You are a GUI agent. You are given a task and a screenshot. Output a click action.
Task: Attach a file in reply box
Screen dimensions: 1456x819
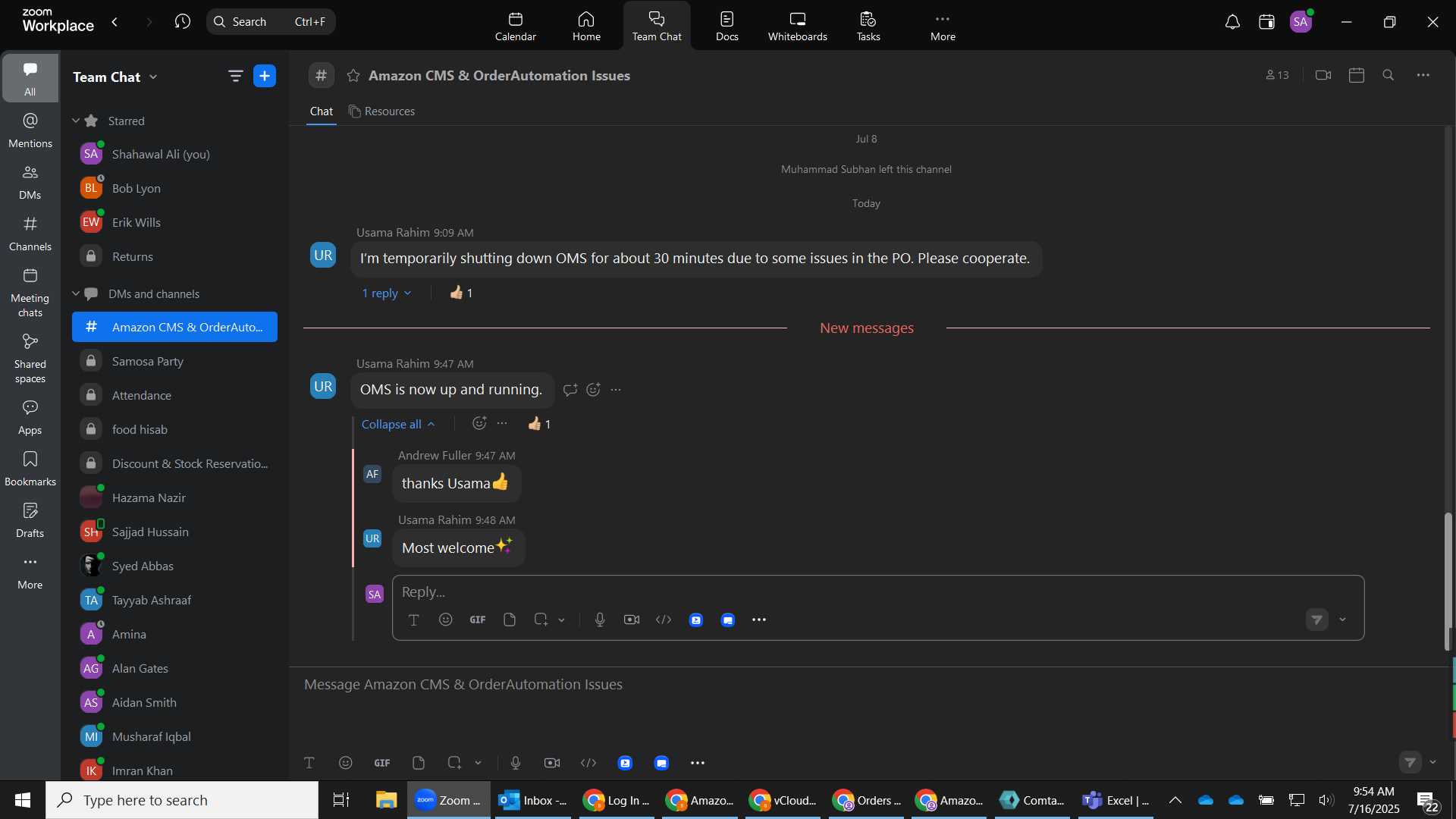pos(510,620)
